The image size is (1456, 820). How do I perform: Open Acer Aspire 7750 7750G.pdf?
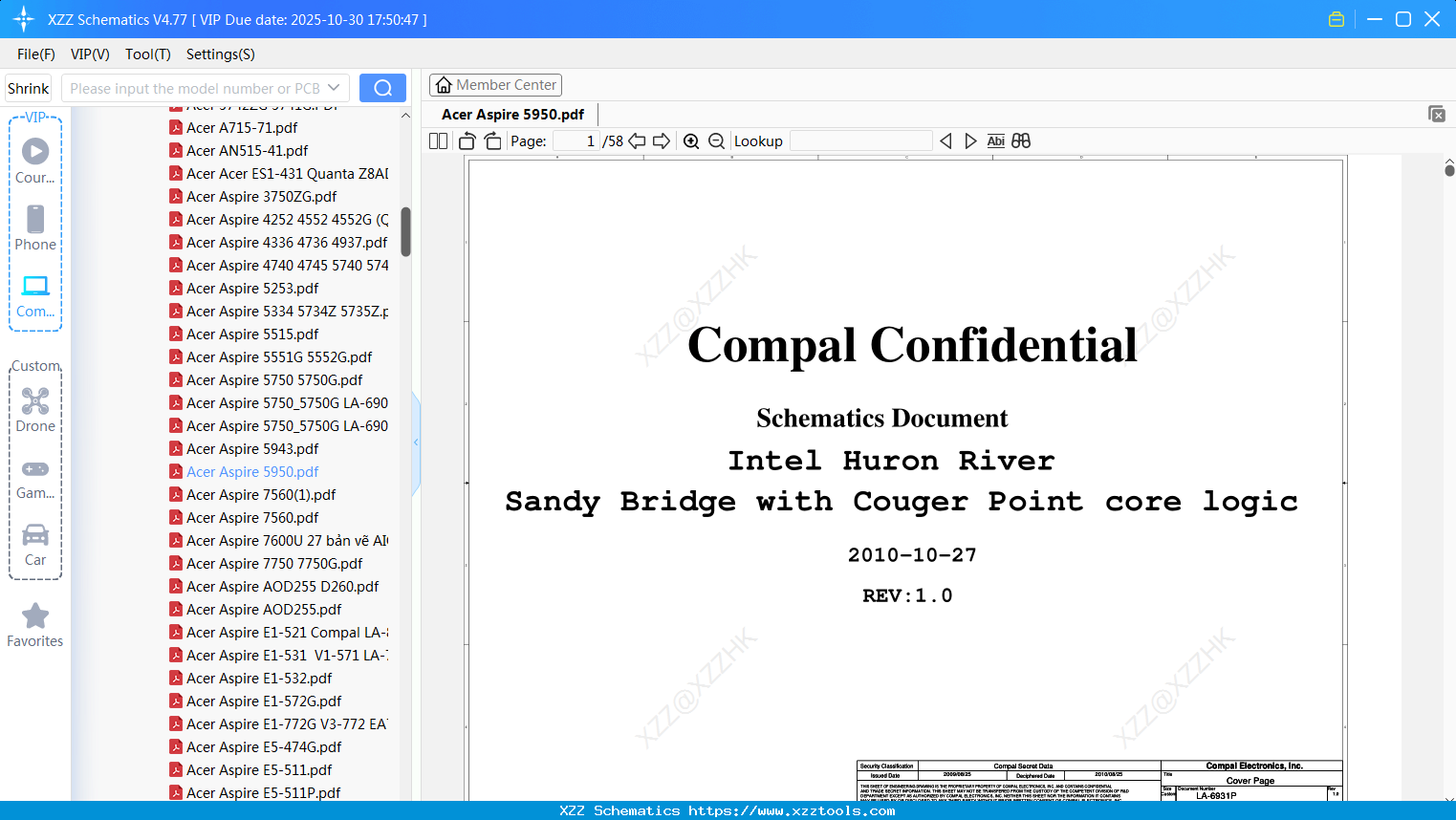[x=266, y=563]
